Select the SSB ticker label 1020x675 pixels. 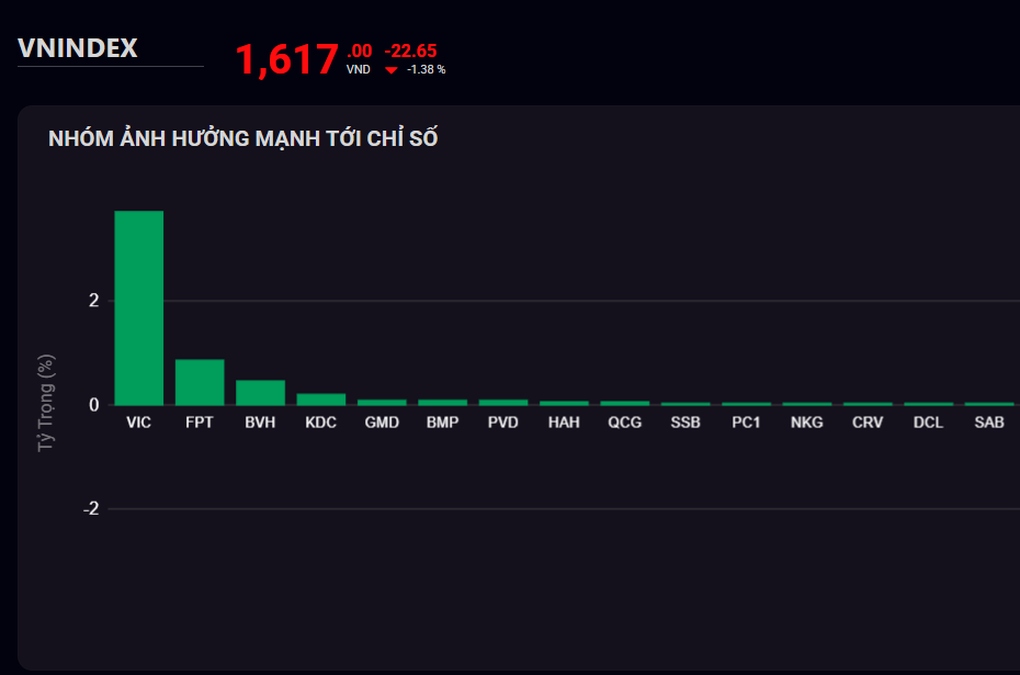(x=685, y=423)
